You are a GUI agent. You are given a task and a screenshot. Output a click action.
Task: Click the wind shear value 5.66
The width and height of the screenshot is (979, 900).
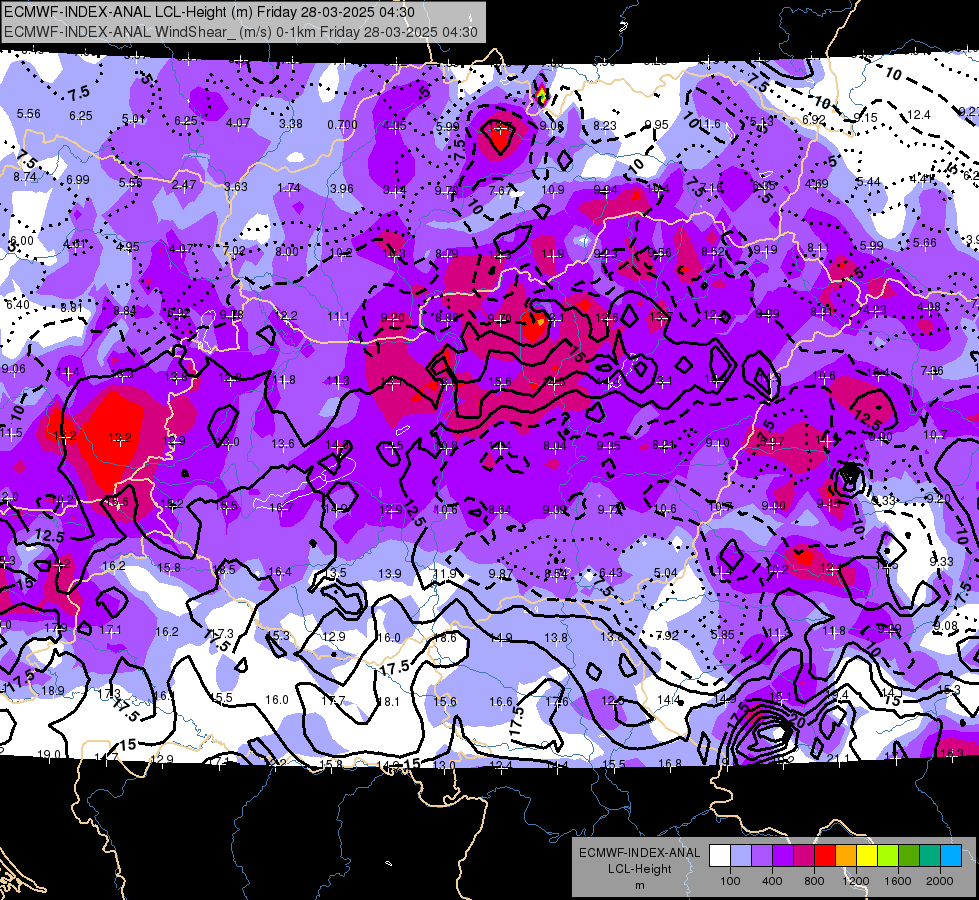pyautogui.click(x=925, y=242)
